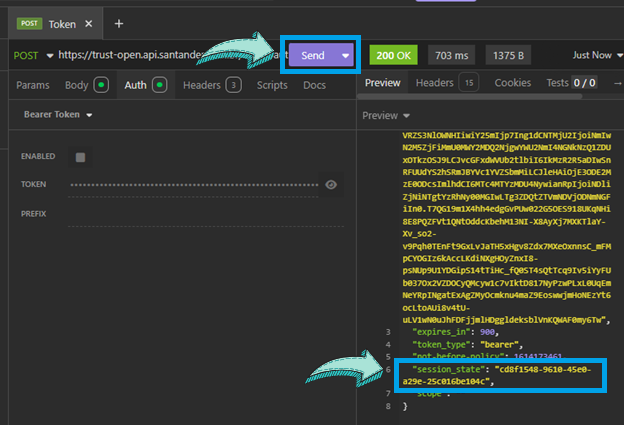Open the Tests 0 / 0 tab
The image size is (624, 425).
click(x=571, y=83)
